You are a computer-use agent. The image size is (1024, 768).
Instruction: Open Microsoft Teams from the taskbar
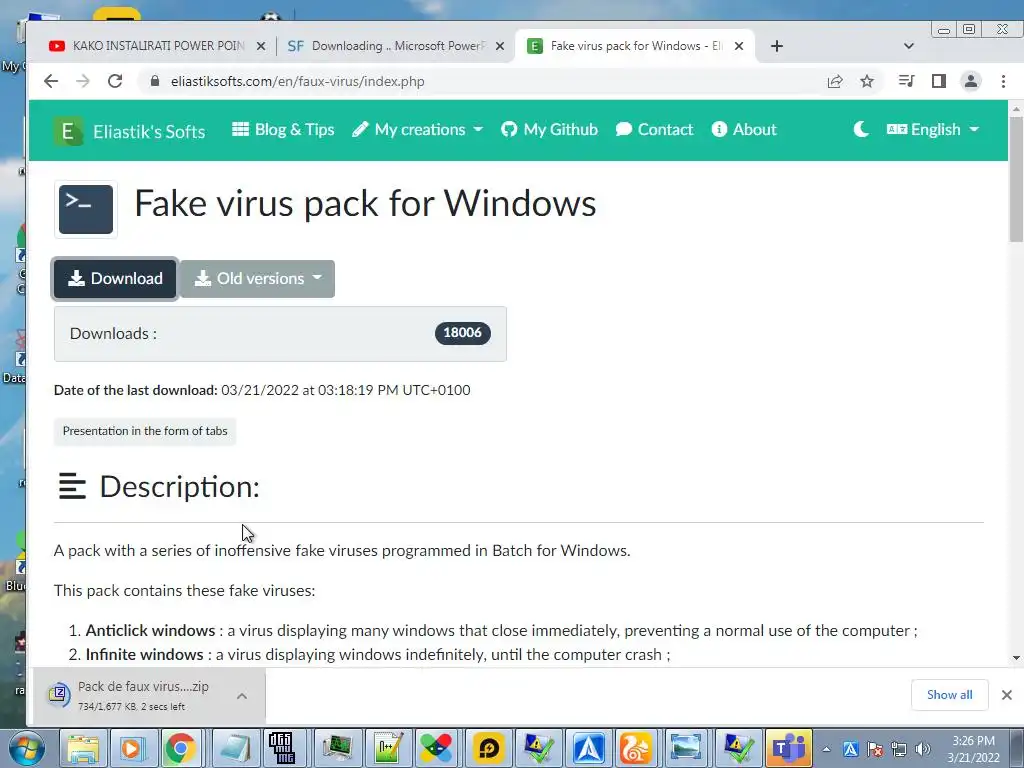tap(789, 748)
